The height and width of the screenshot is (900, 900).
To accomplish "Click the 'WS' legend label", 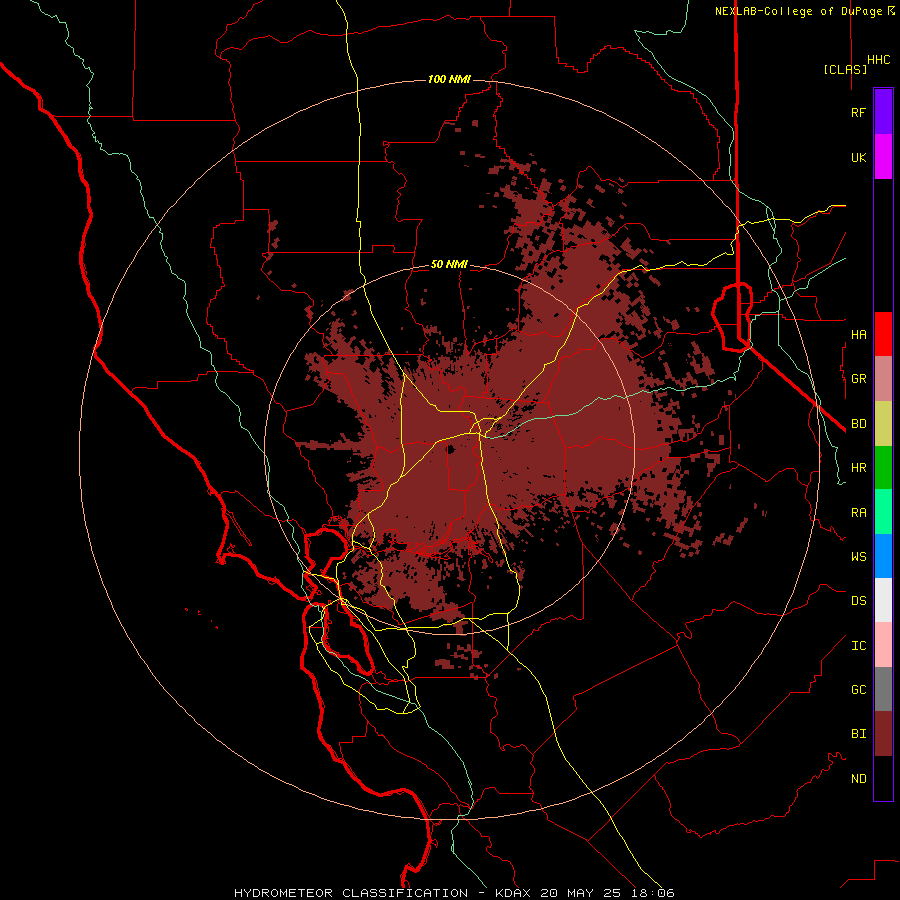I will point(858,557).
